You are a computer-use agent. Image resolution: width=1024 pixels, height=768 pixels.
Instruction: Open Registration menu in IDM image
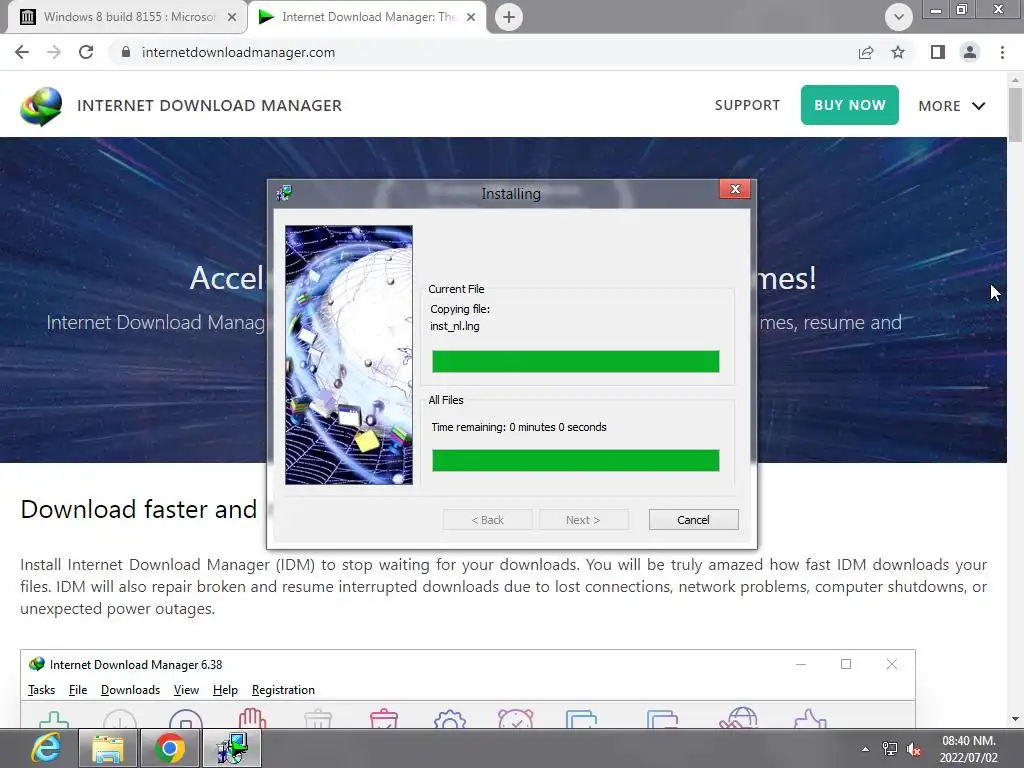click(283, 690)
